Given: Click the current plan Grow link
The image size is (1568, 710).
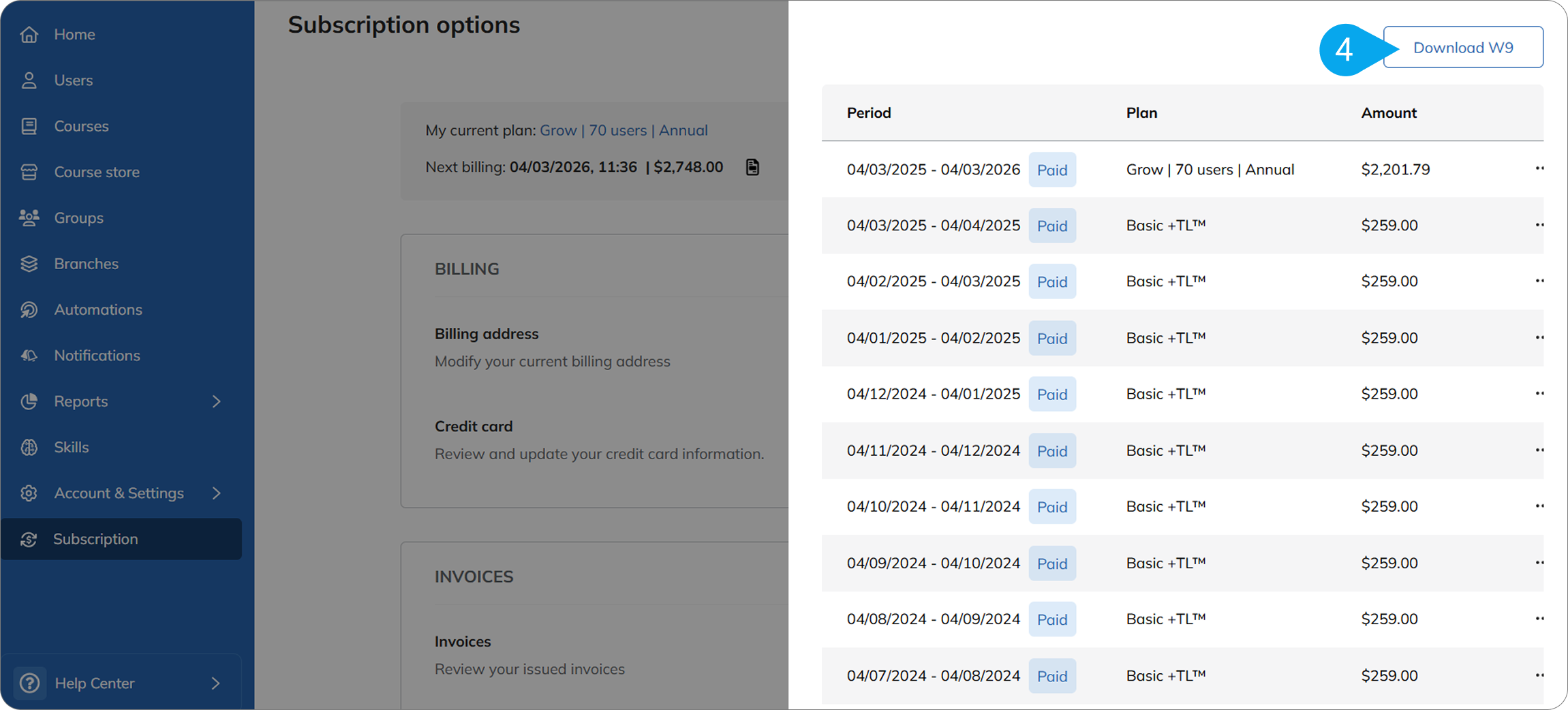Looking at the screenshot, I should [x=624, y=130].
